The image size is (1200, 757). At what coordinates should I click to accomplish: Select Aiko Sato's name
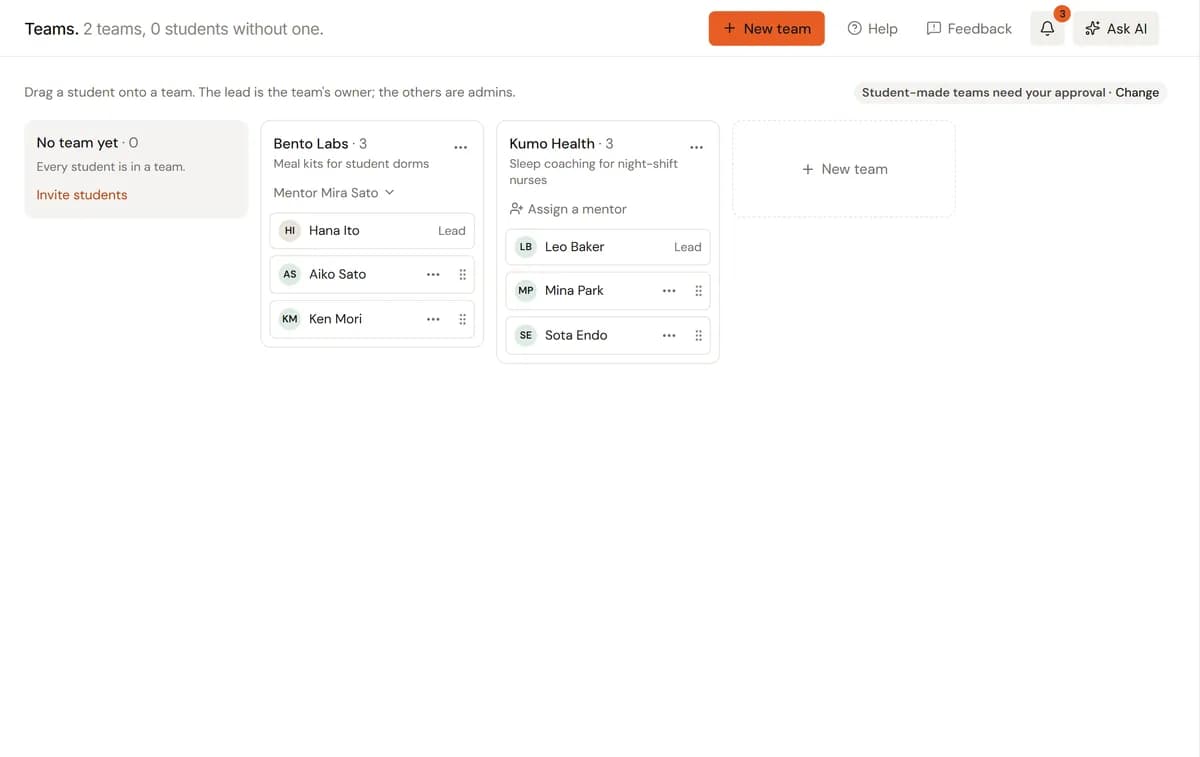pos(337,274)
